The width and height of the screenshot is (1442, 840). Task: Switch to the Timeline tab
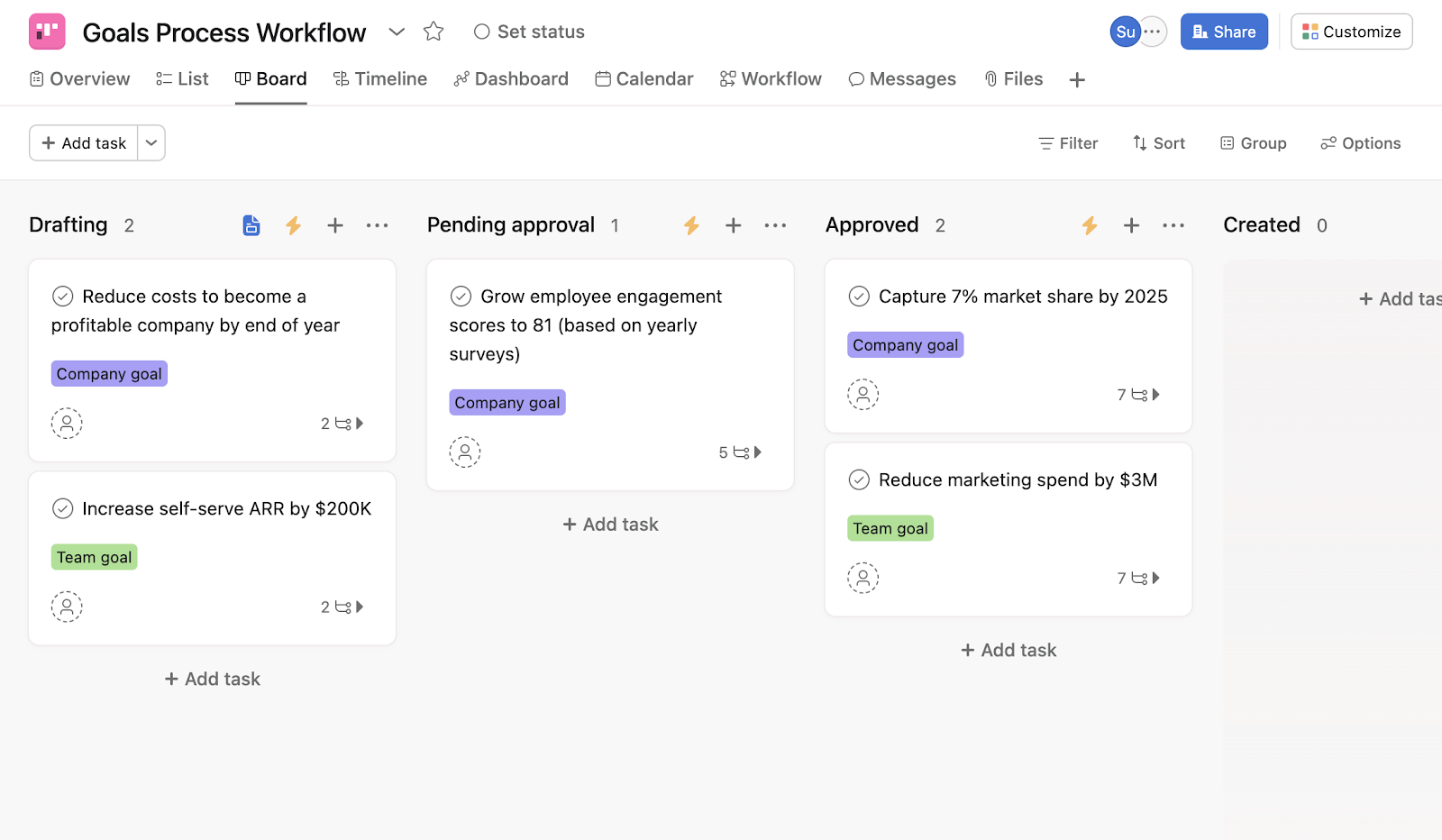point(379,79)
